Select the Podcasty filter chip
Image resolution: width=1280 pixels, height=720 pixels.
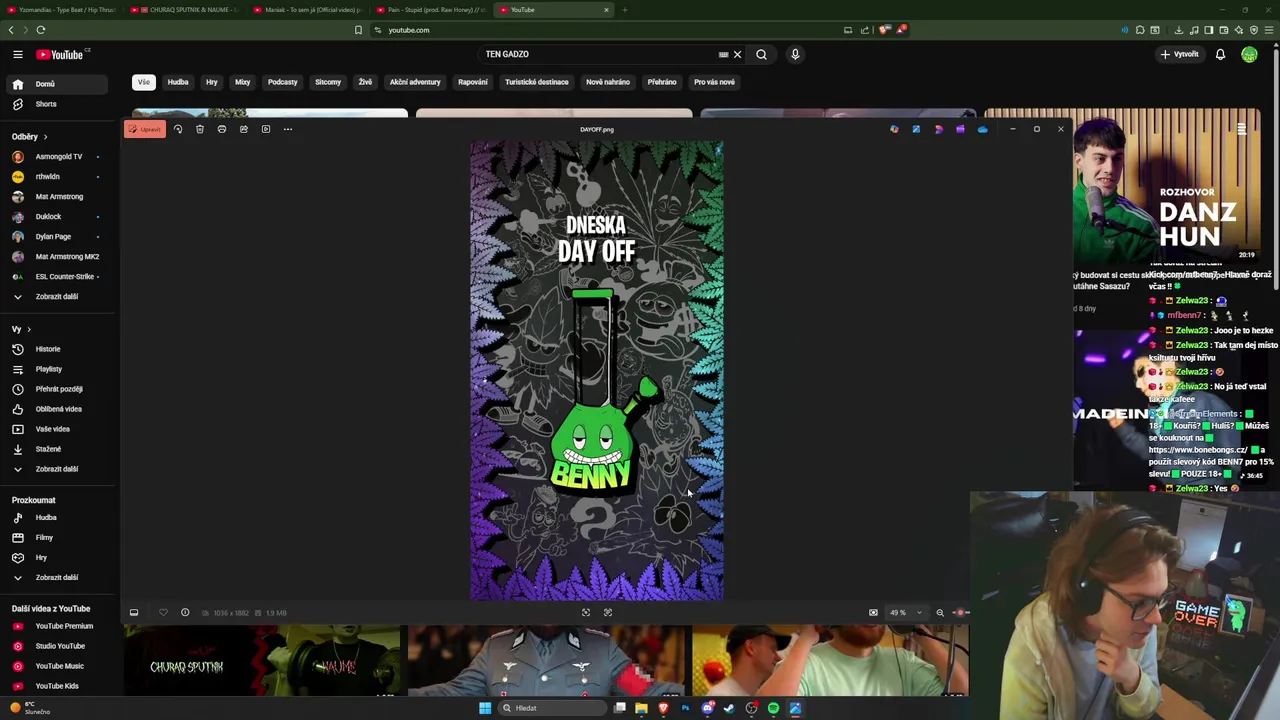click(x=282, y=82)
